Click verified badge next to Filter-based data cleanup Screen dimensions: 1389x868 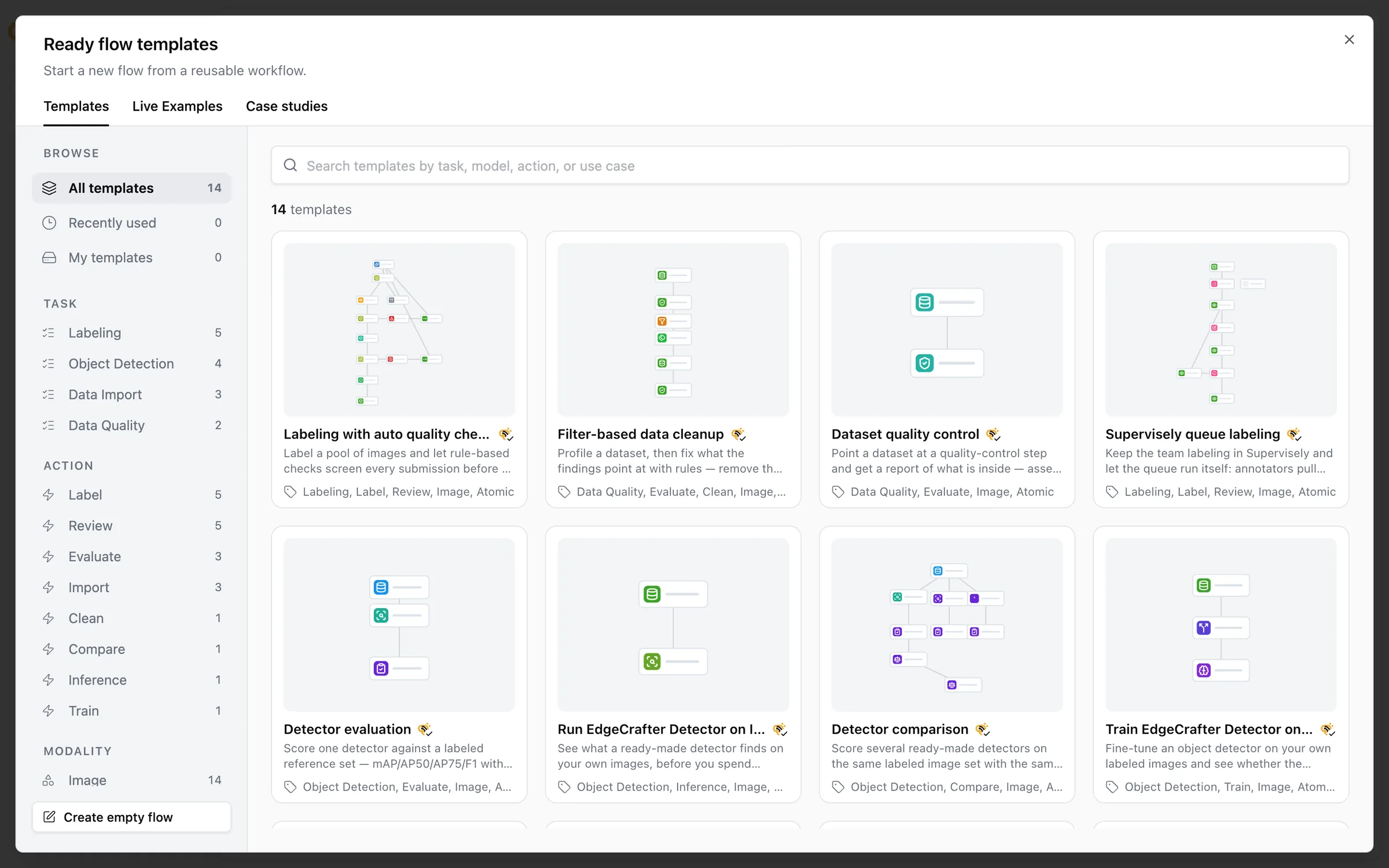738,434
